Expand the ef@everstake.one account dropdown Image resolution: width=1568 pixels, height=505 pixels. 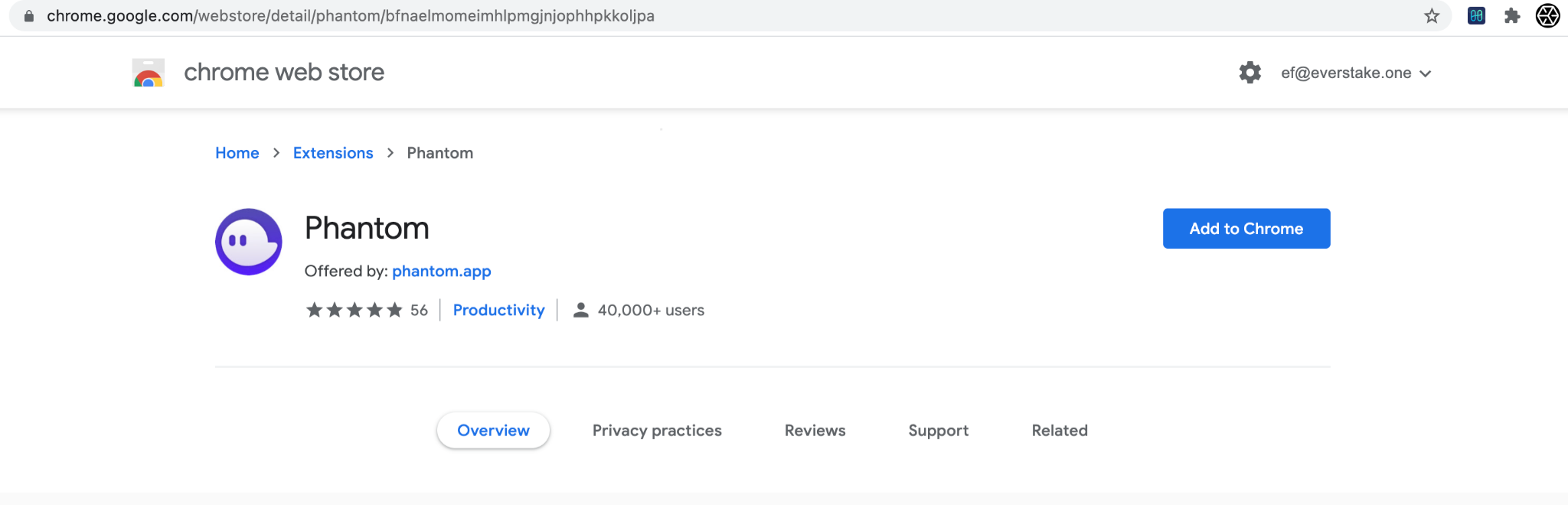(x=1356, y=73)
